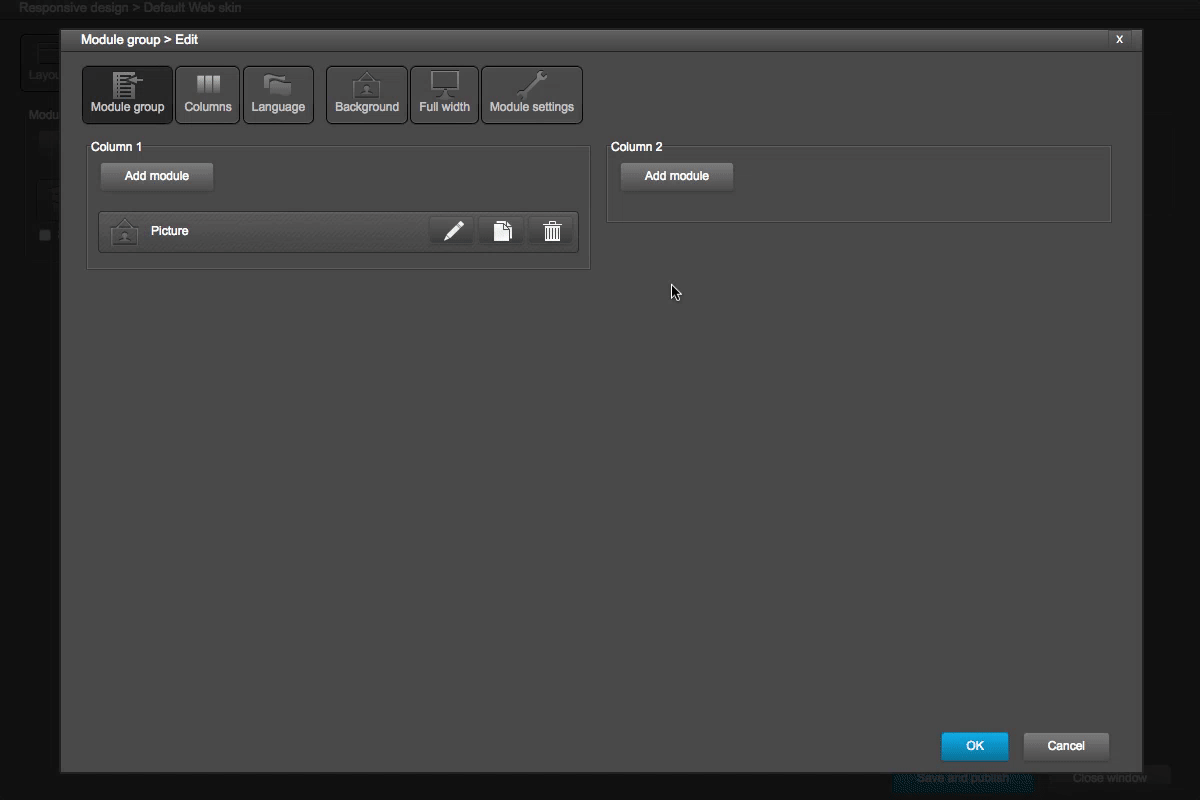Click the Save and publish button

point(962,778)
